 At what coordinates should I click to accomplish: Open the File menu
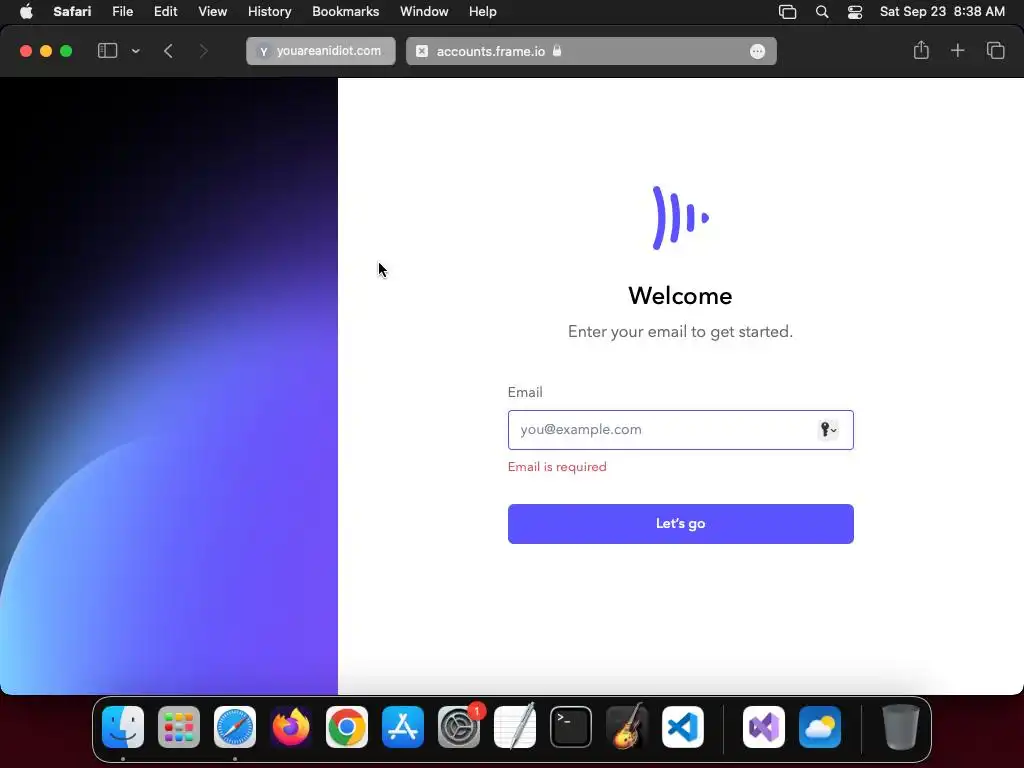tap(122, 12)
